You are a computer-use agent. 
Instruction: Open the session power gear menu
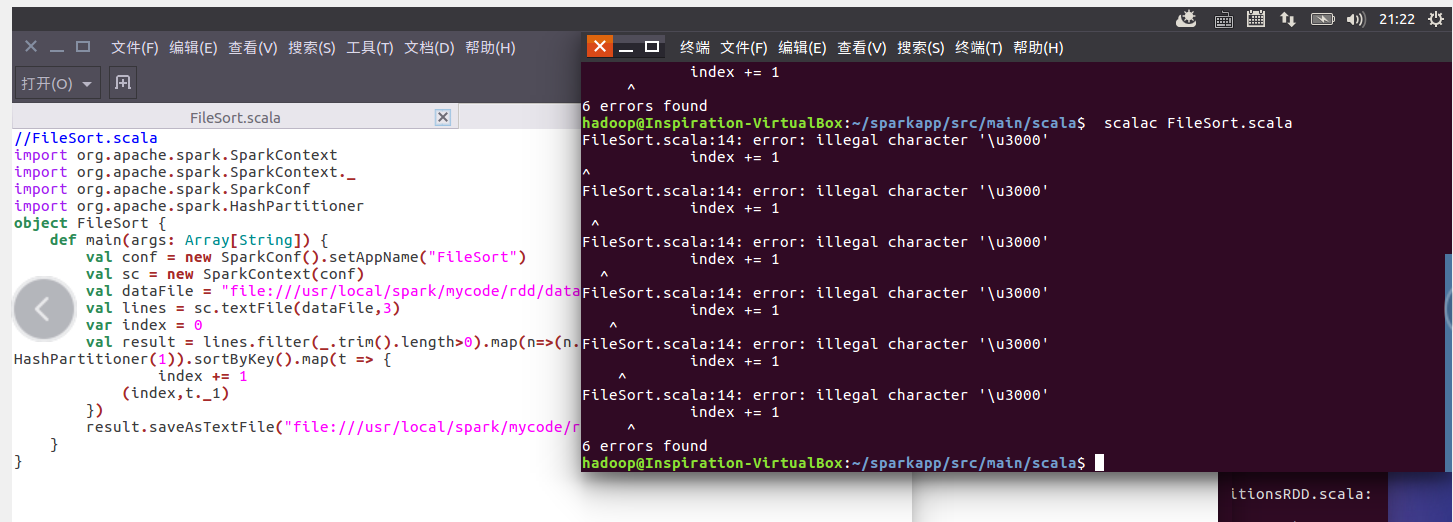coord(1437,18)
